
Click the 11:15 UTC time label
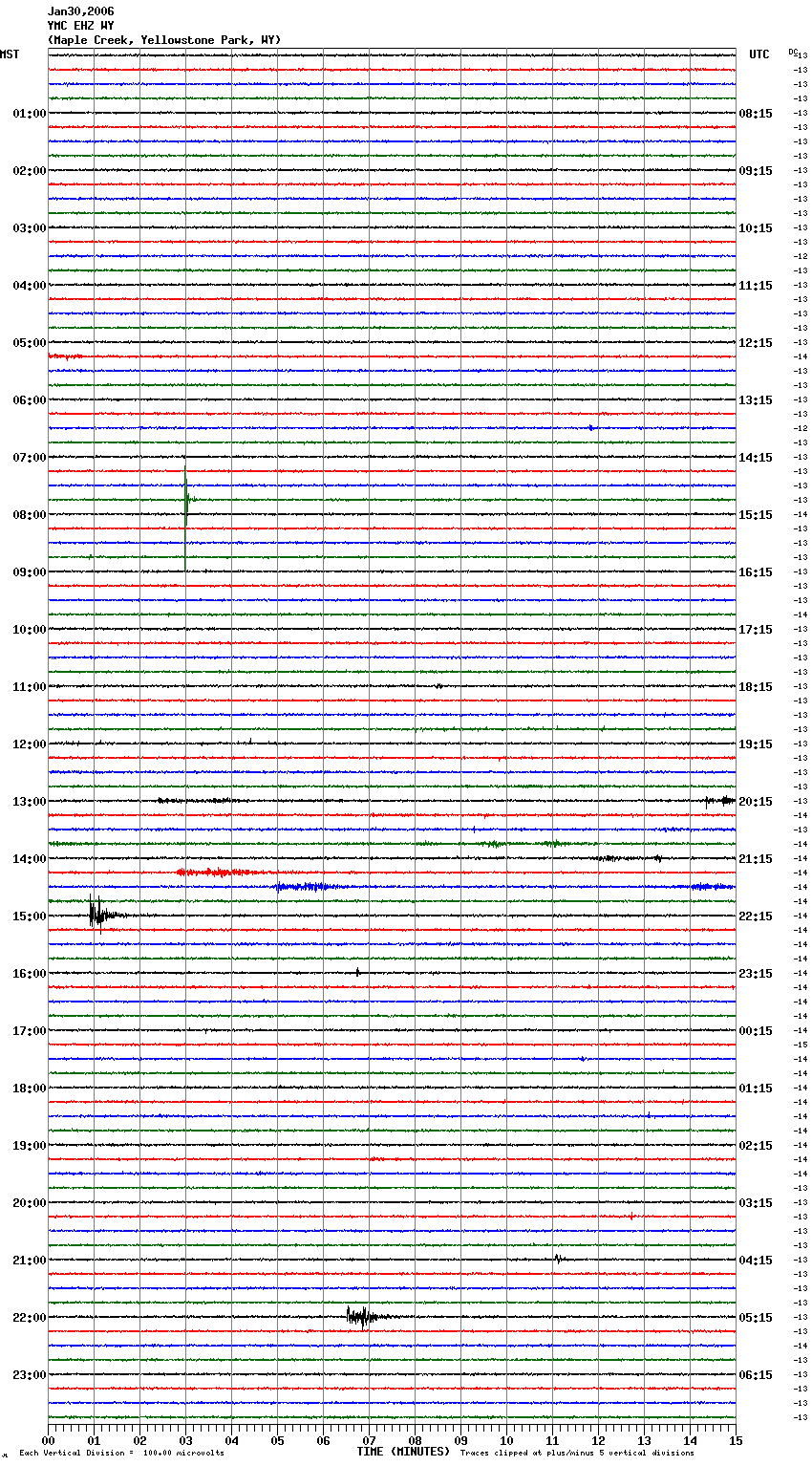tap(756, 286)
